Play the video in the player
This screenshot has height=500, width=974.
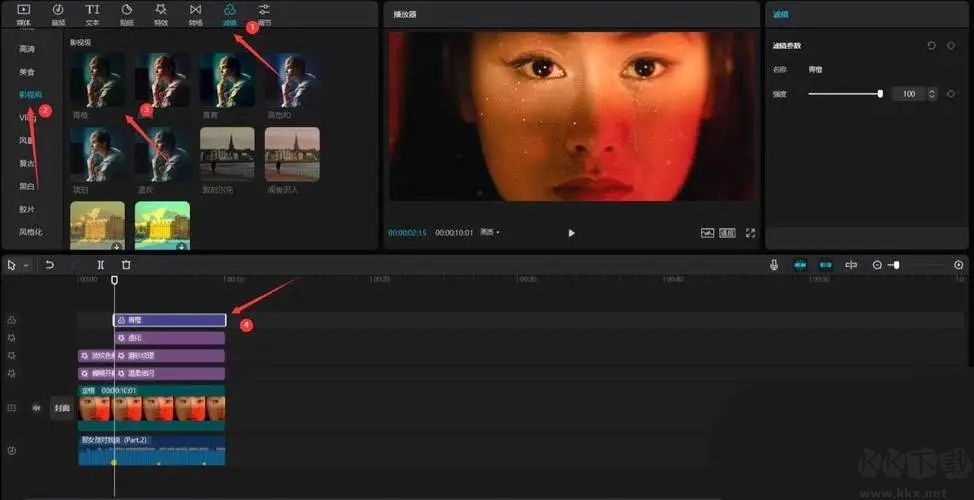click(x=571, y=233)
